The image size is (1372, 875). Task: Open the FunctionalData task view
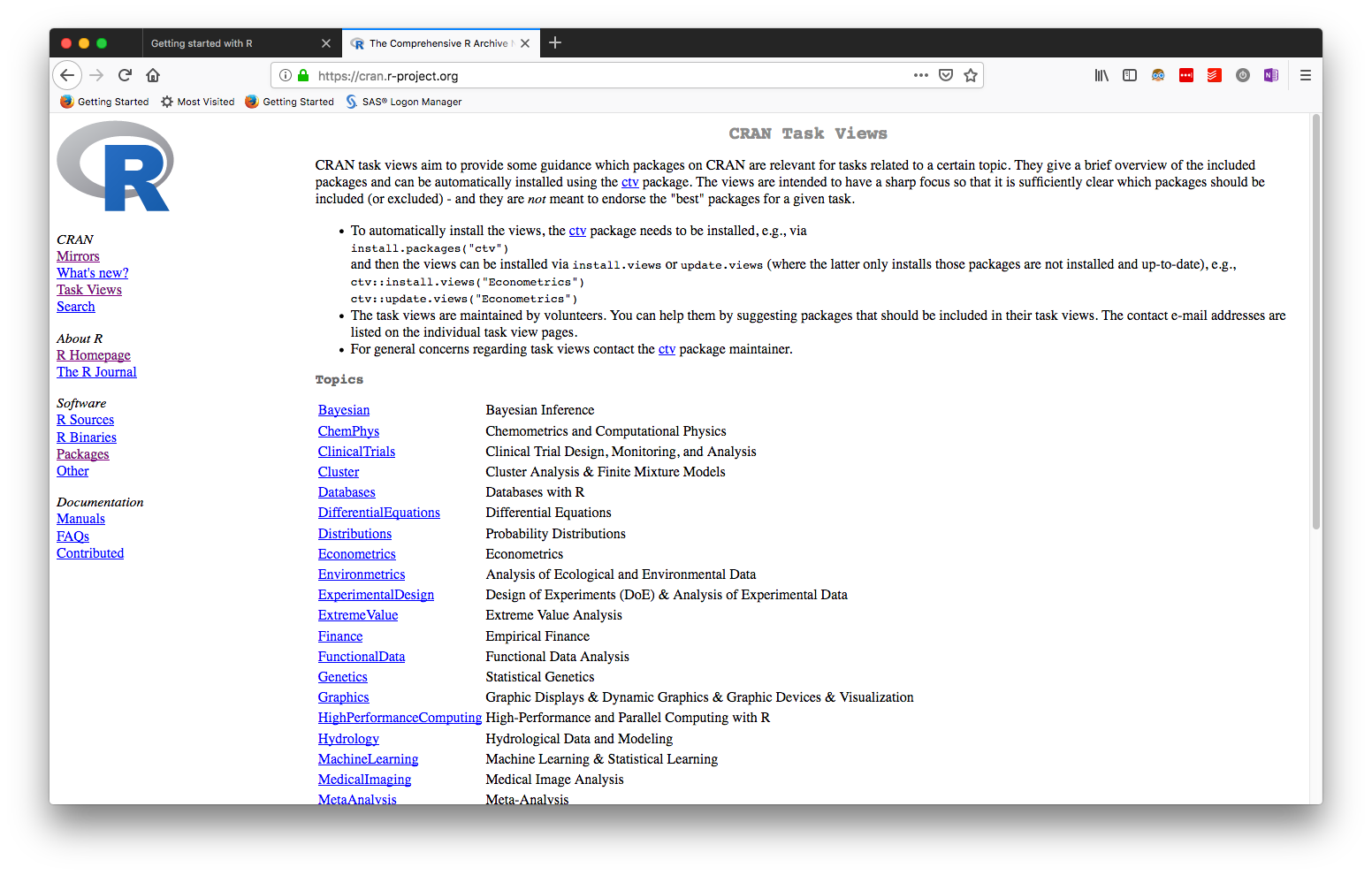(x=362, y=657)
